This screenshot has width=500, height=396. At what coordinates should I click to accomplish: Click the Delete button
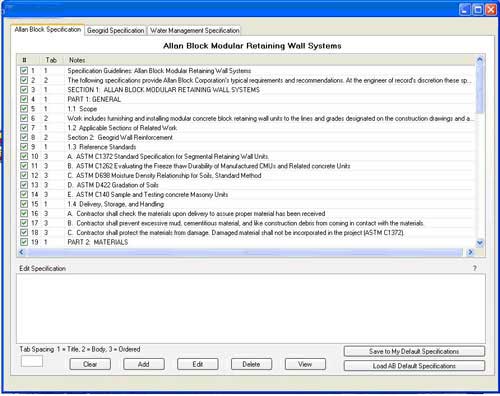[251, 364]
